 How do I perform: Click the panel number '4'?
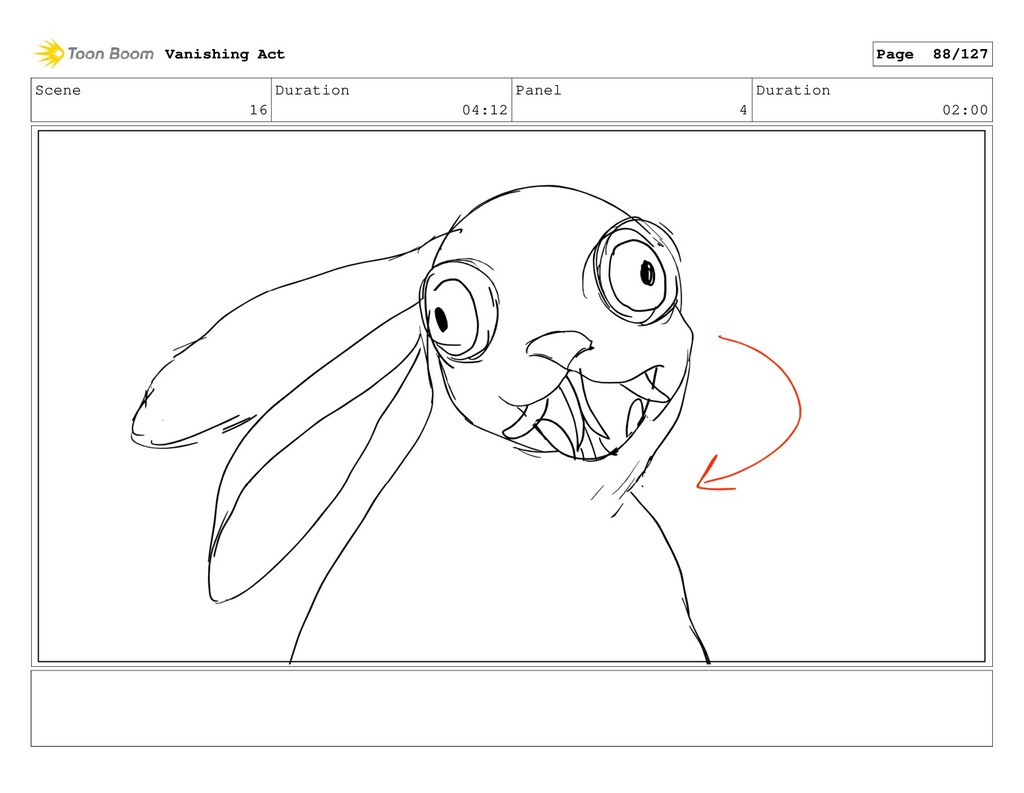(x=743, y=110)
